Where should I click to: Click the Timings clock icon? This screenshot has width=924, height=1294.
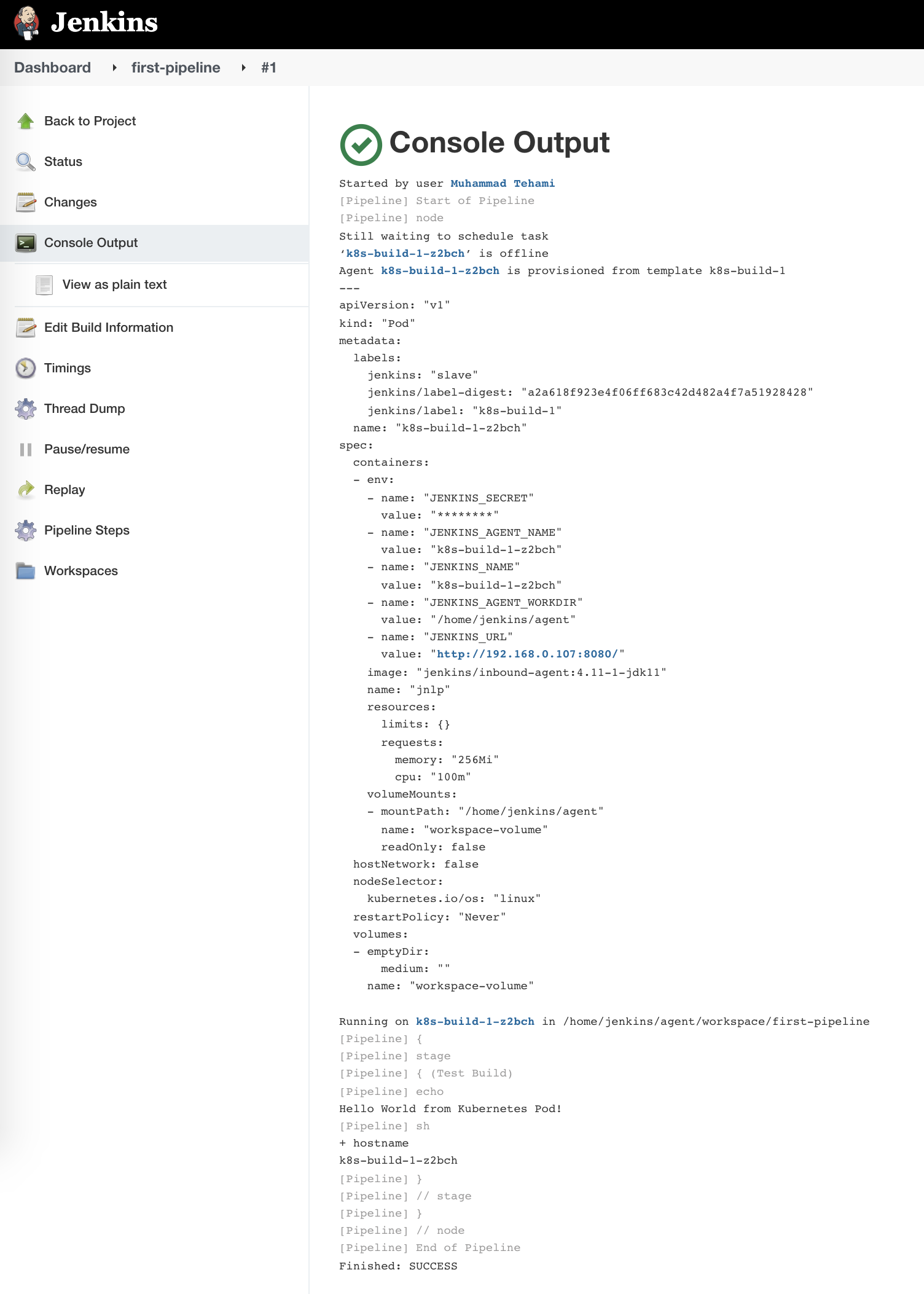click(x=26, y=368)
